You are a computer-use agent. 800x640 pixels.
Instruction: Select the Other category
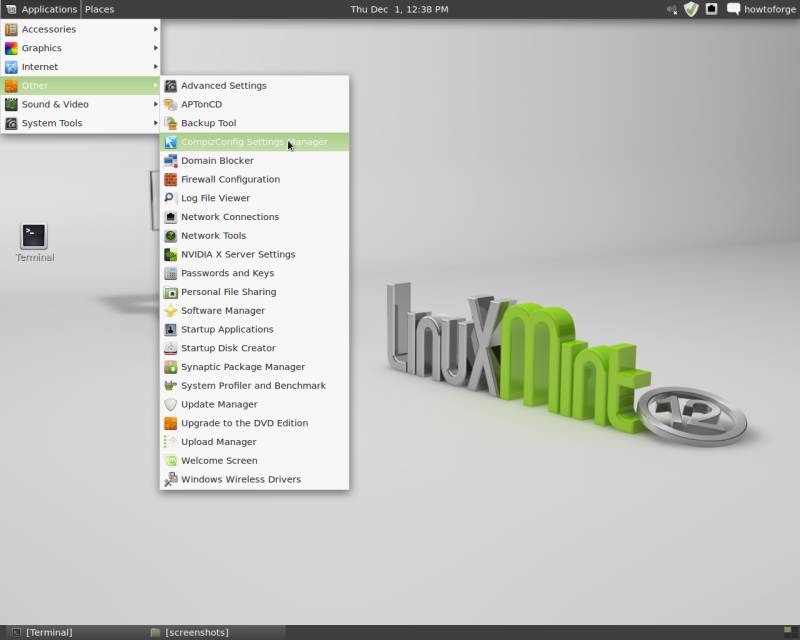pos(81,86)
